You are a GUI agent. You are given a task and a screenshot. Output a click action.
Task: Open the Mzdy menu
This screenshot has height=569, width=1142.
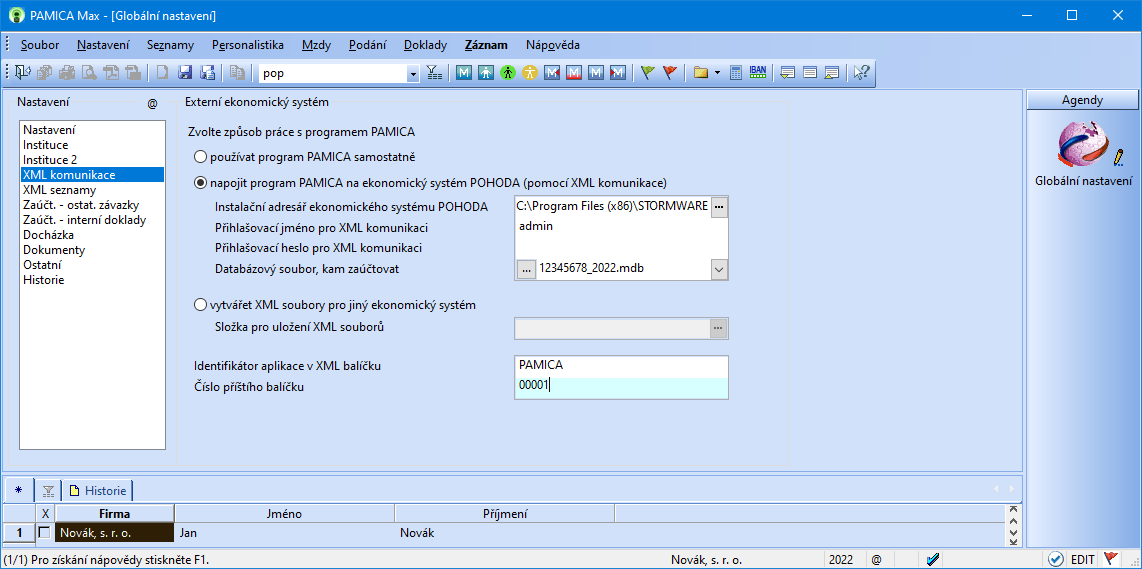pyautogui.click(x=316, y=44)
